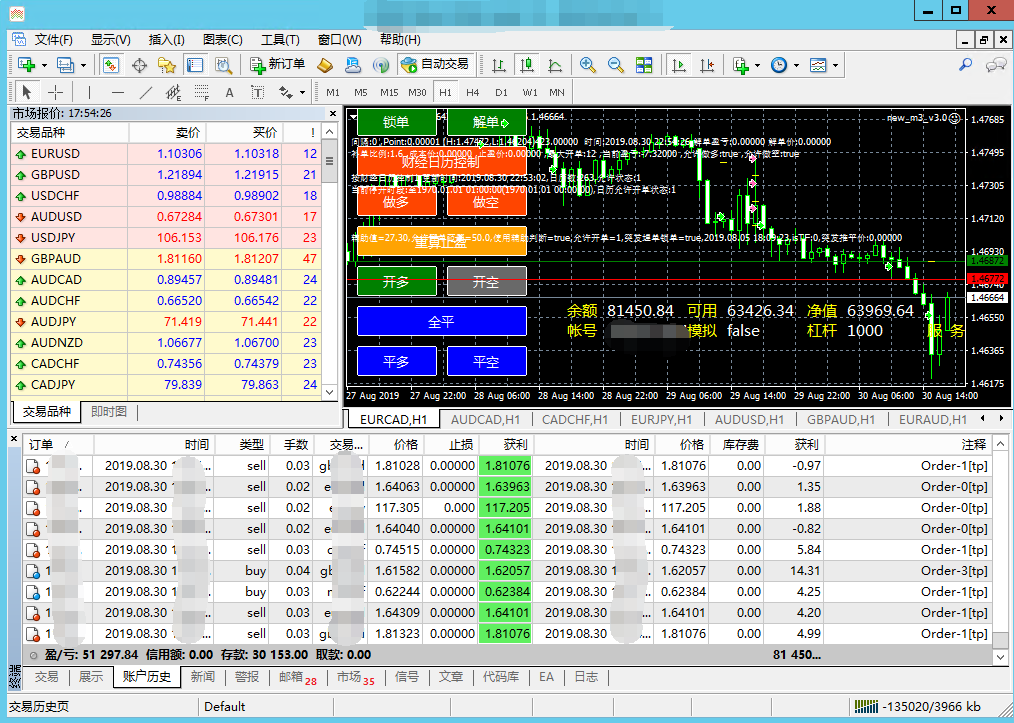Open the 图表(C) menu
Image resolution: width=1014 pixels, height=723 pixels.
point(222,40)
